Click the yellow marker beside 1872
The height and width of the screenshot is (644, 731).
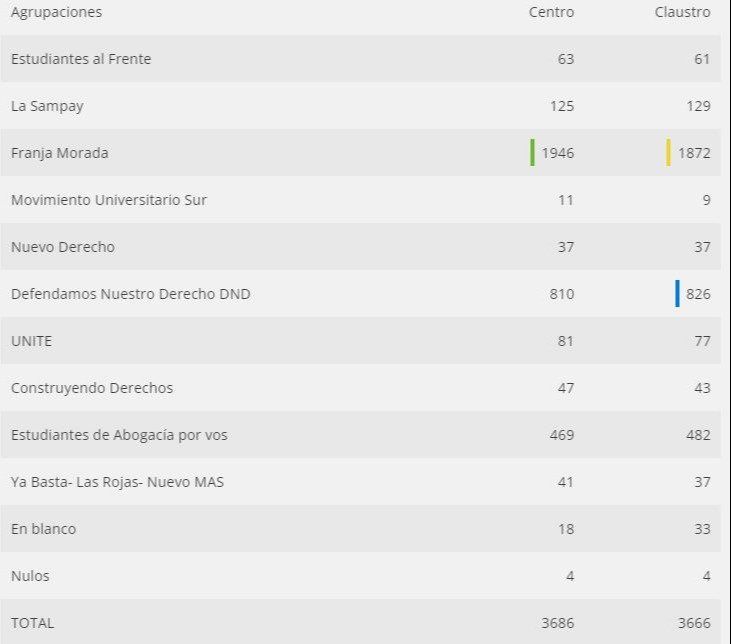668,153
